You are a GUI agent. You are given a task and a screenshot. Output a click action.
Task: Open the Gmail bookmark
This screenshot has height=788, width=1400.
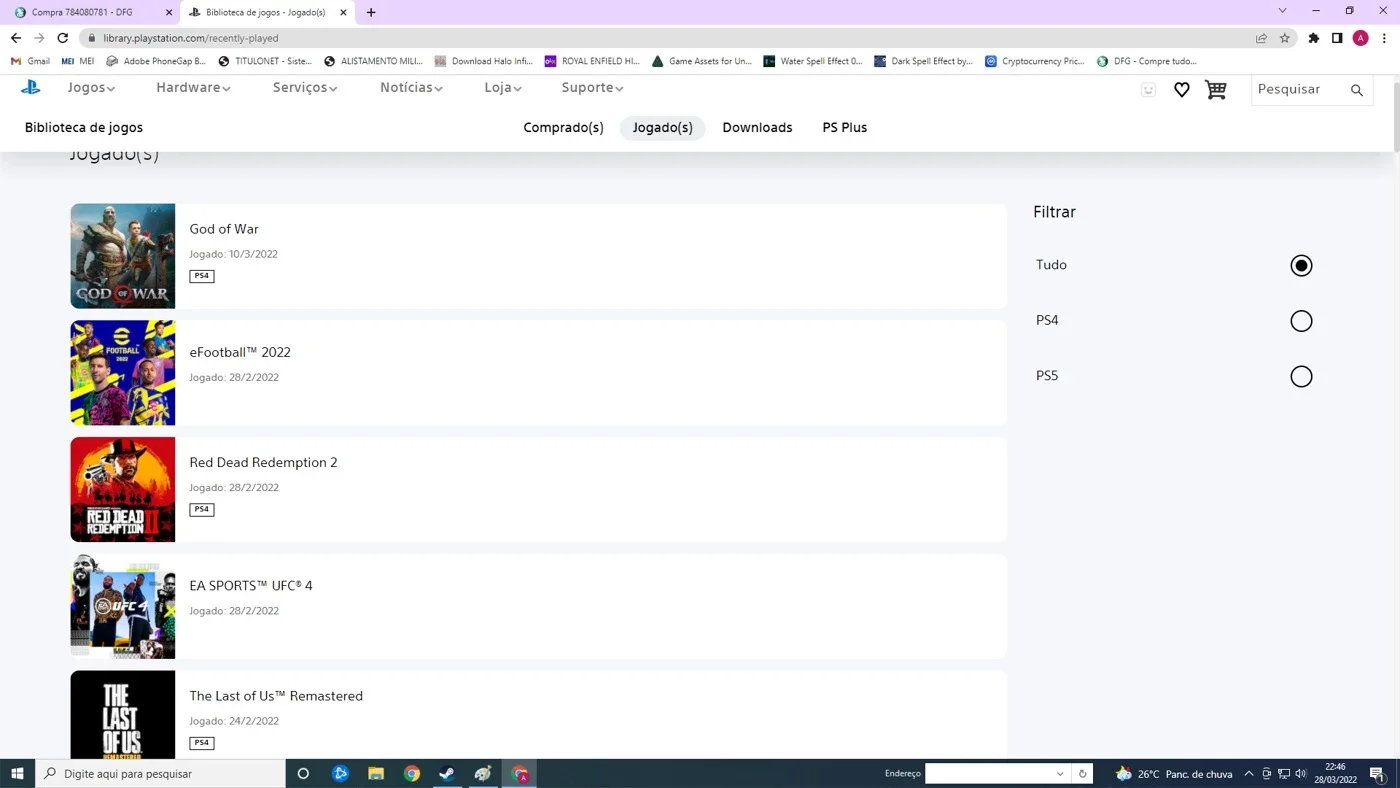click(32, 61)
